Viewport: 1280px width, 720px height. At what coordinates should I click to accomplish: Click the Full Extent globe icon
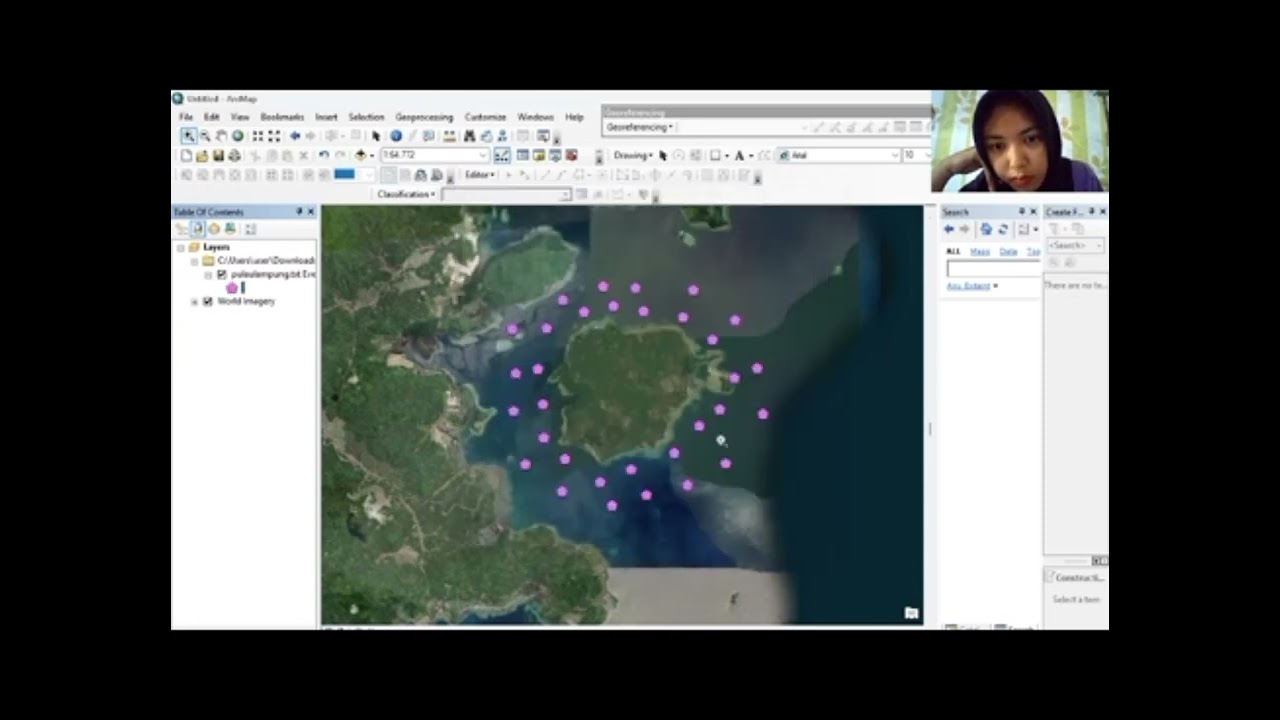coord(238,136)
